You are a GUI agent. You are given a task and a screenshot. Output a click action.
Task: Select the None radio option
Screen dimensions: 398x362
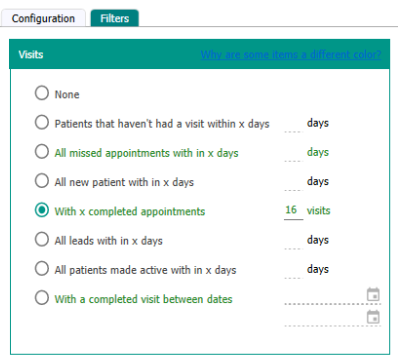[42, 93]
